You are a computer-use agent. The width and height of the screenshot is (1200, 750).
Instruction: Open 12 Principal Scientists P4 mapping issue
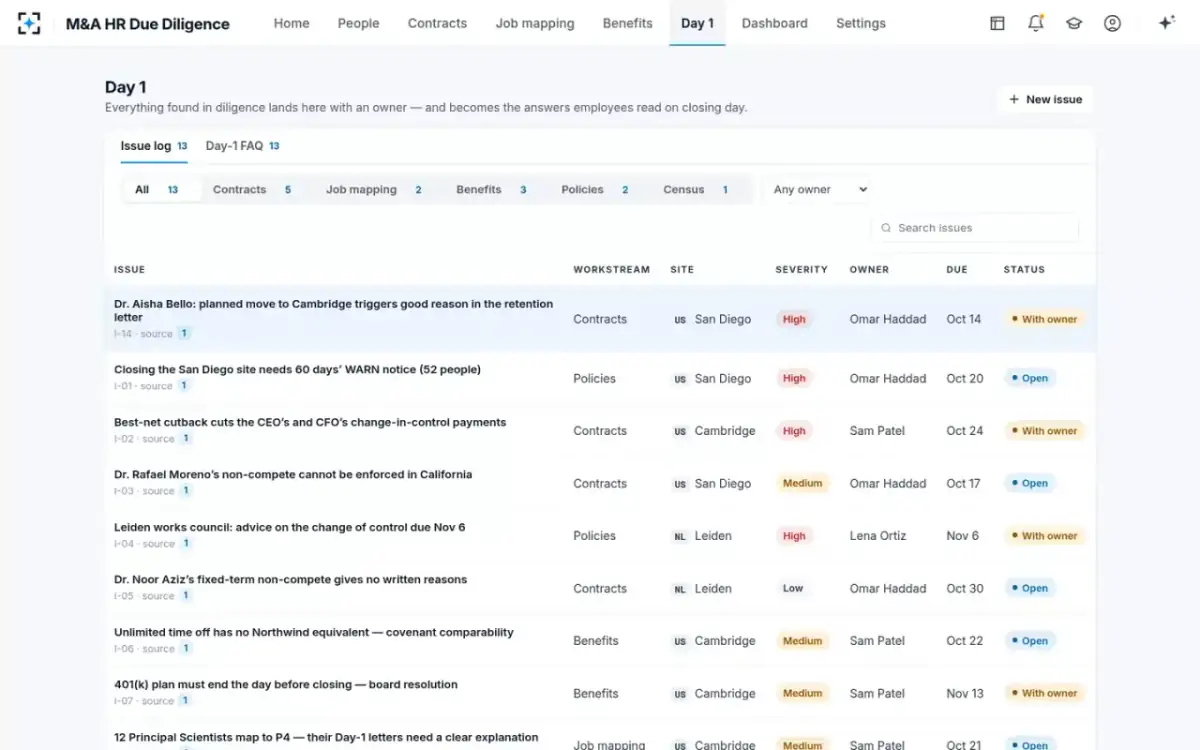pyautogui.click(x=326, y=737)
